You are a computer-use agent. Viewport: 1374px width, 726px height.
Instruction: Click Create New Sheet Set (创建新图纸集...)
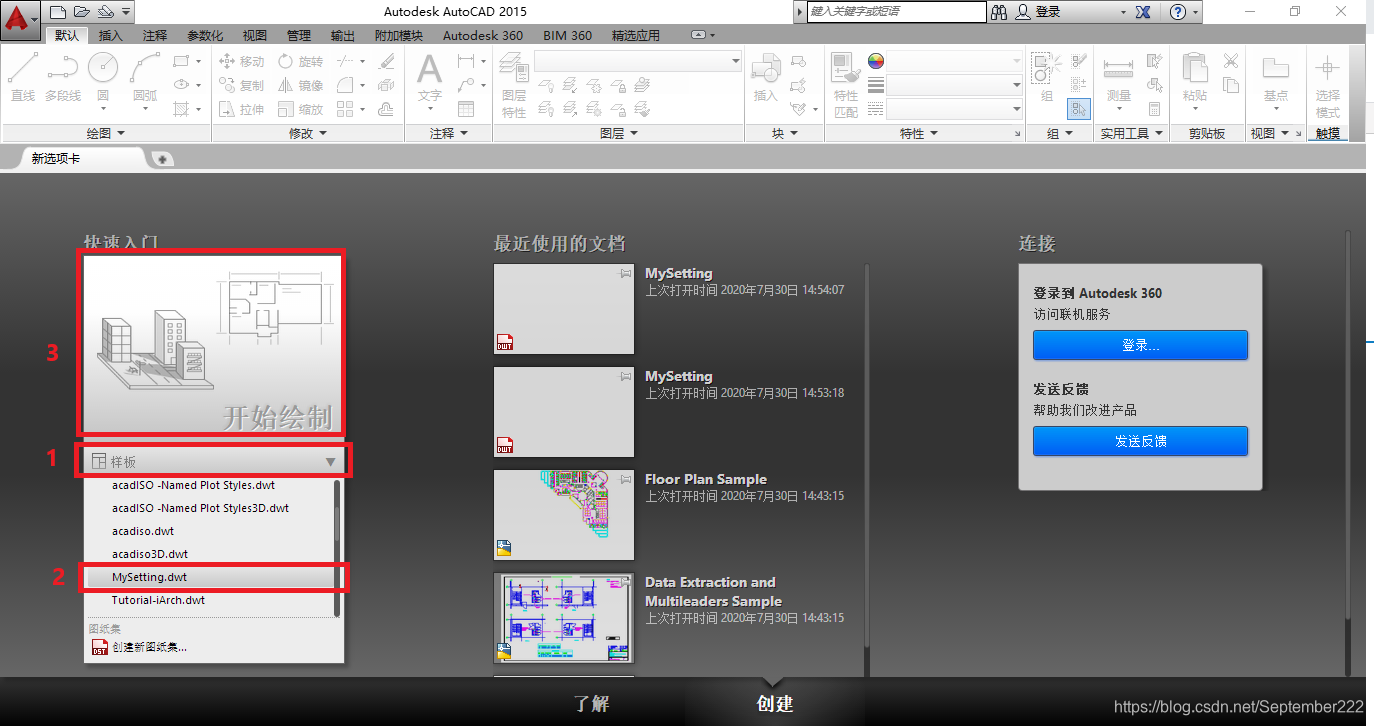[139, 647]
